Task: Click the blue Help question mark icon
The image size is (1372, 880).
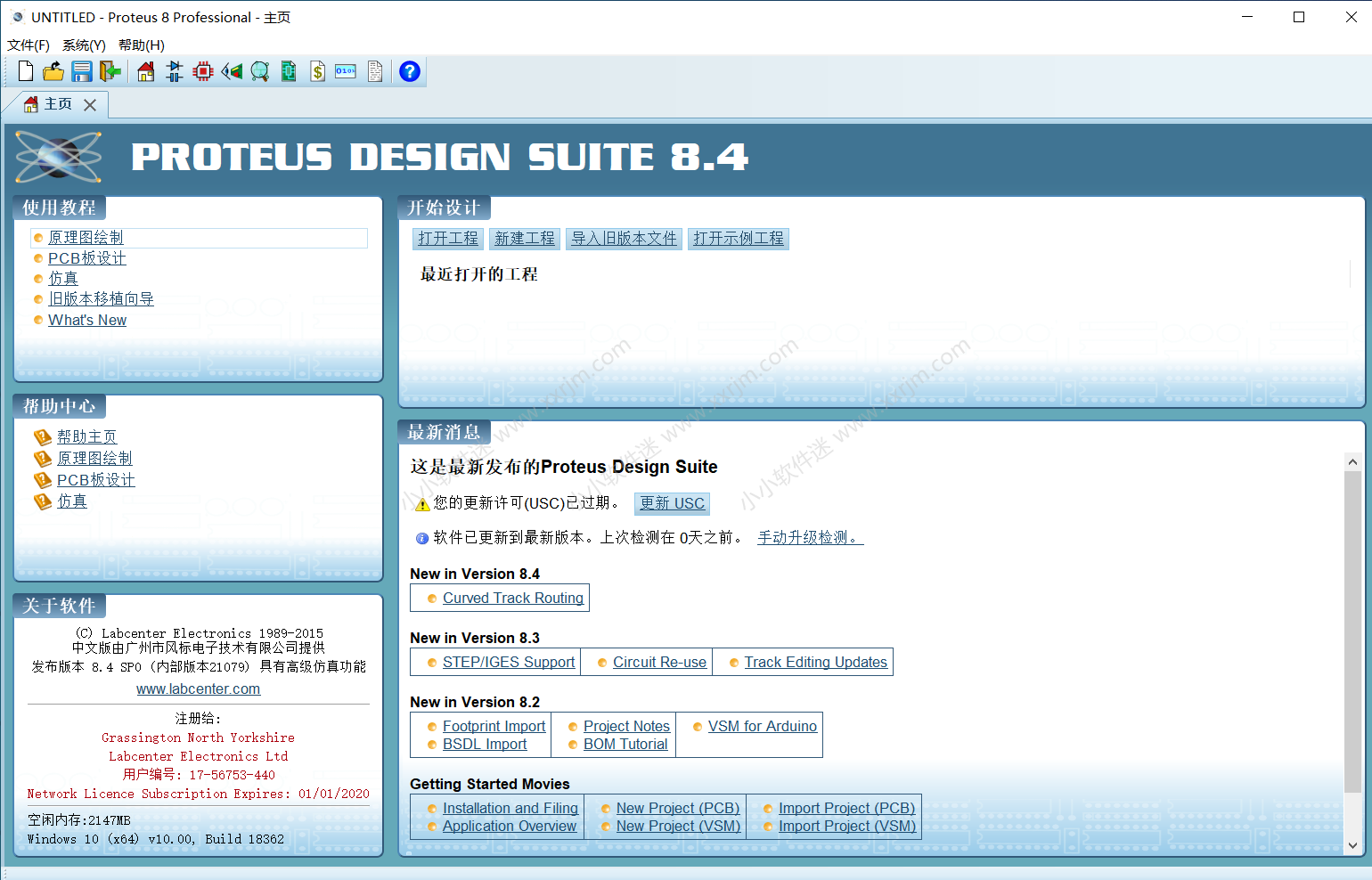Action: [x=410, y=71]
